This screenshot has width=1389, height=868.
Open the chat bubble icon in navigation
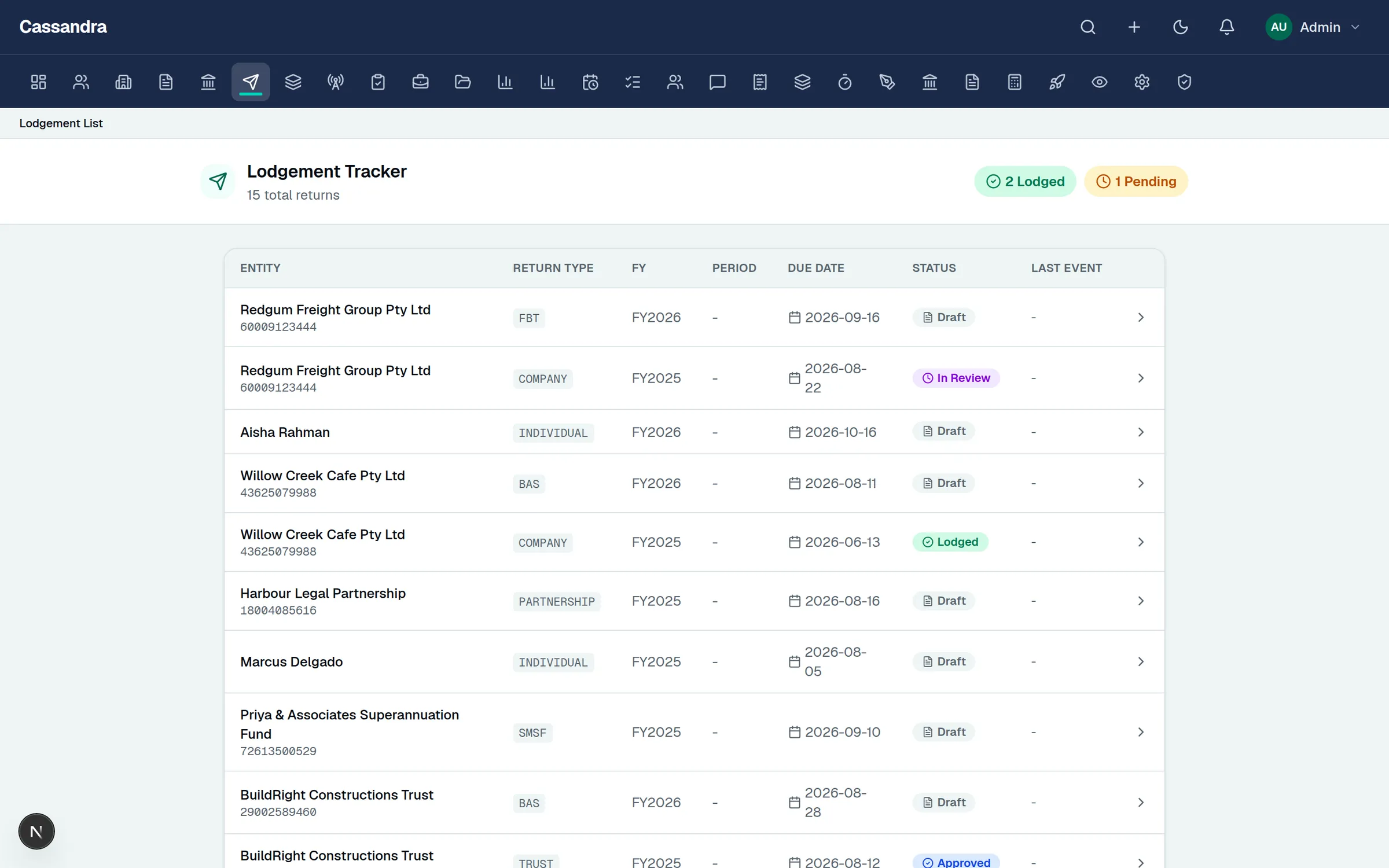coord(718,82)
